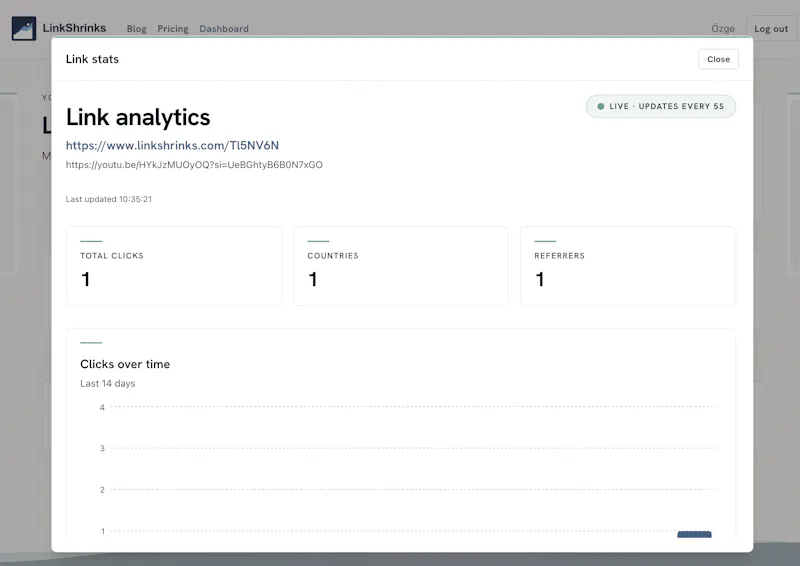Click the green live status dot
This screenshot has width=800, height=566.
pyautogui.click(x=601, y=106)
